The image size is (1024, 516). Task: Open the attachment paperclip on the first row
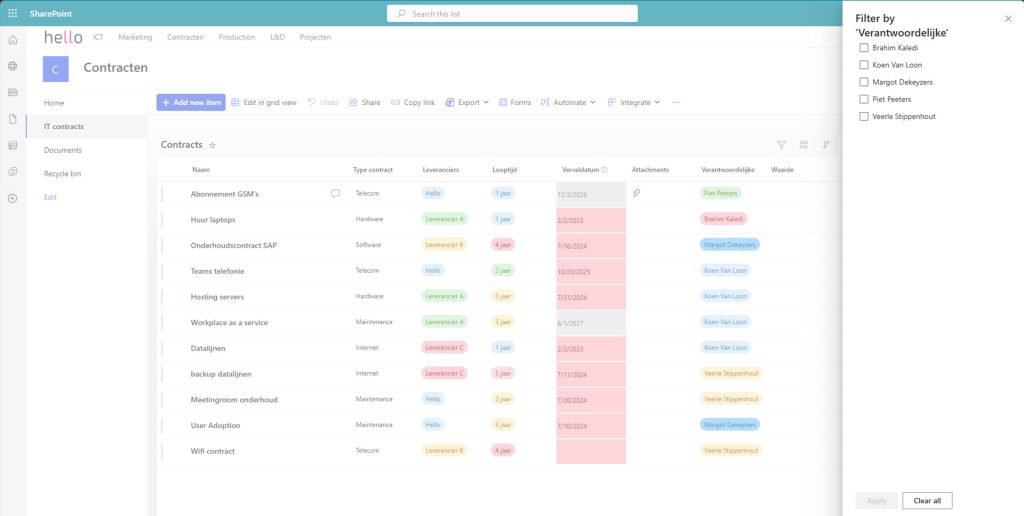coord(636,193)
